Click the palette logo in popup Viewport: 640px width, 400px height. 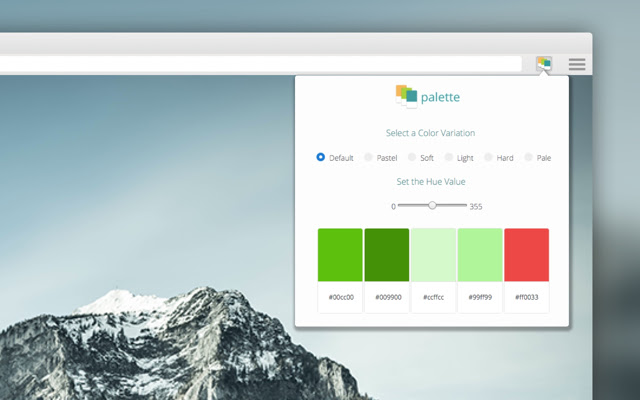(x=406, y=96)
